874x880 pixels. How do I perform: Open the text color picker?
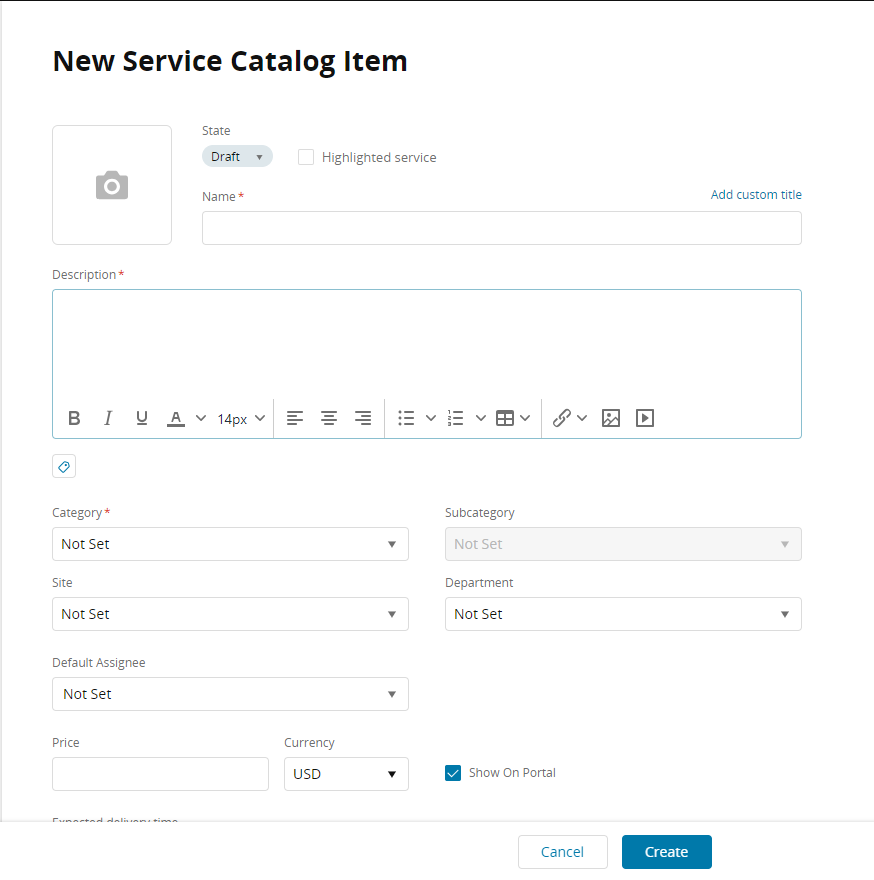pyautogui.click(x=176, y=418)
